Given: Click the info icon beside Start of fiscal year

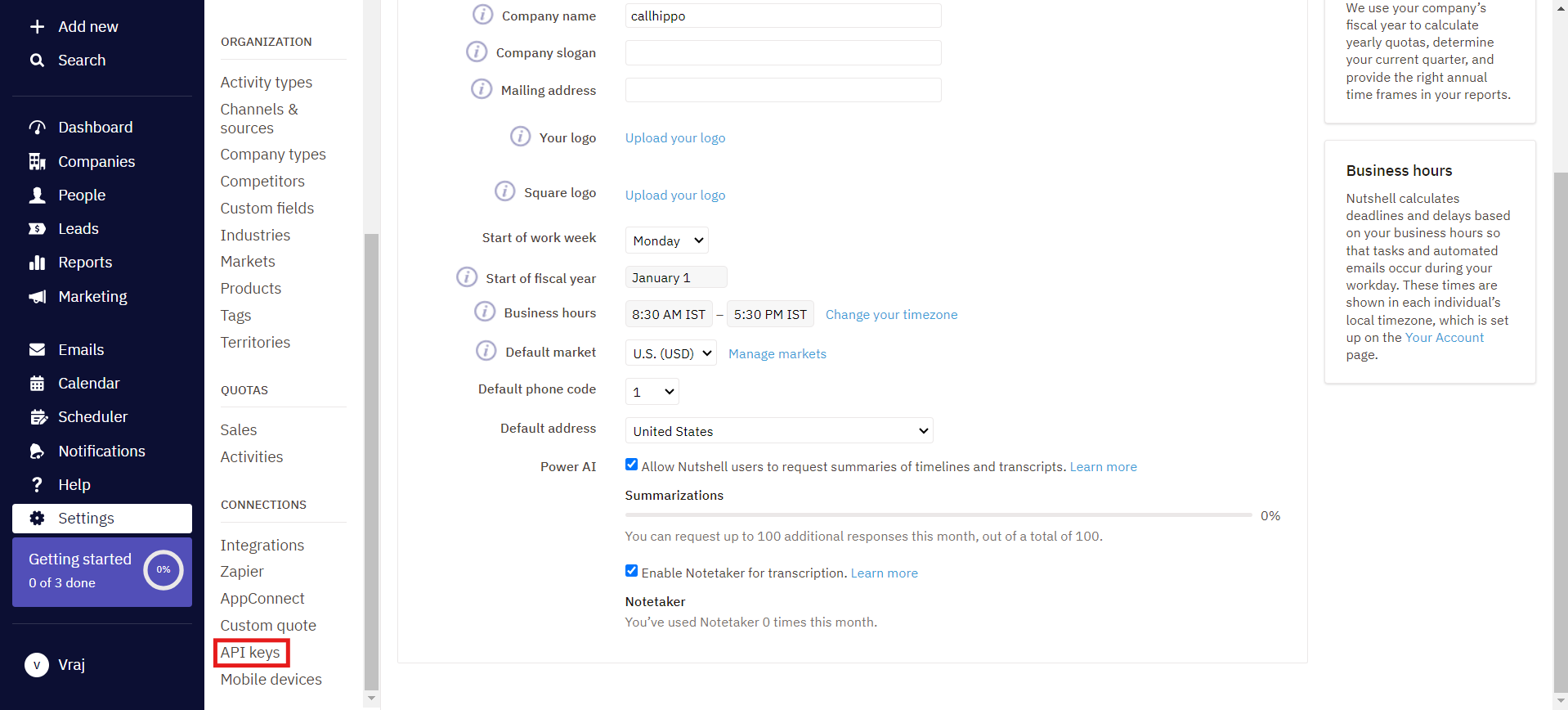Looking at the screenshot, I should (x=467, y=276).
